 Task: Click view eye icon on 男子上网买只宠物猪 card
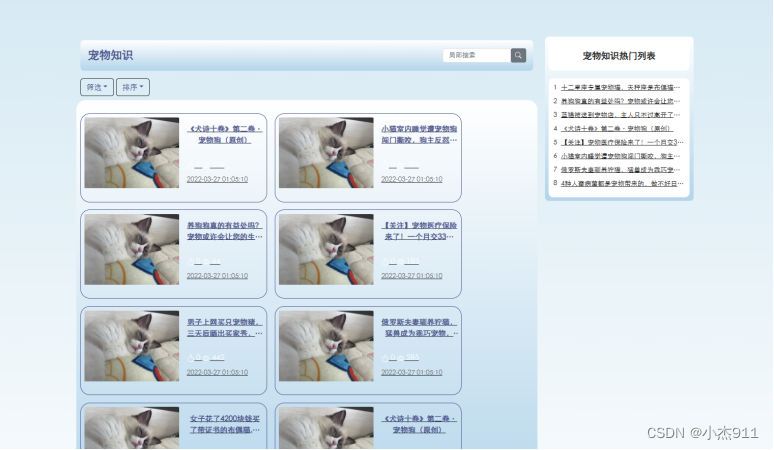(206, 358)
